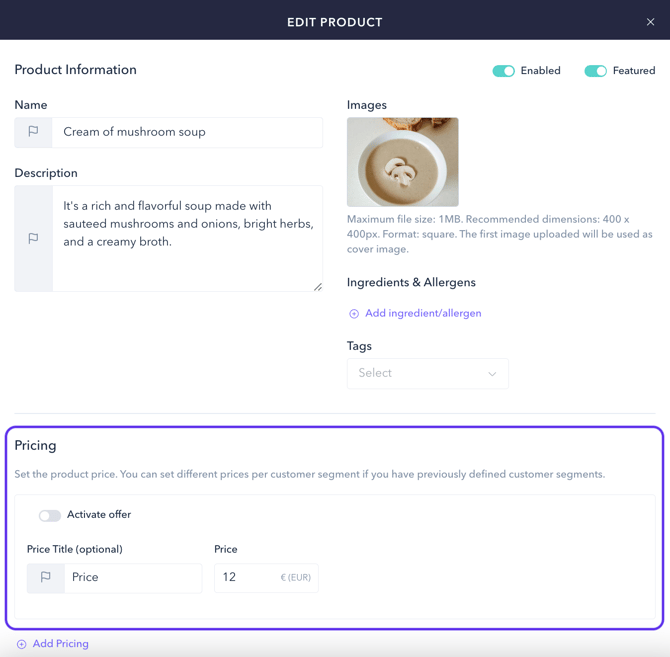Screen dimensions: 670x657
Task: Click the Price Title input field
Action: [x=133, y=578]
